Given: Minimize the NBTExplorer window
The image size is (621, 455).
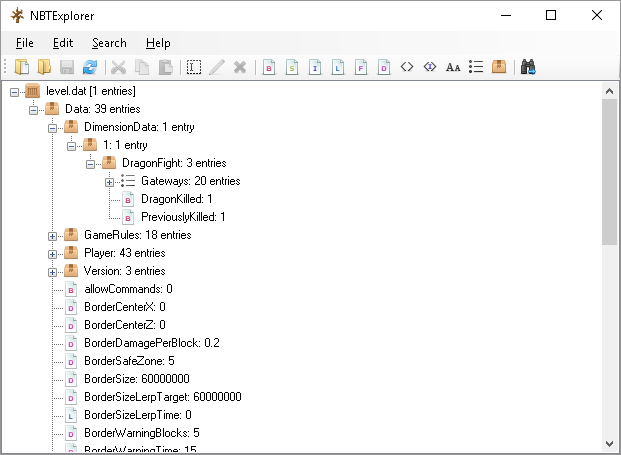Looking at the screenshot, I should click(506, 15).
